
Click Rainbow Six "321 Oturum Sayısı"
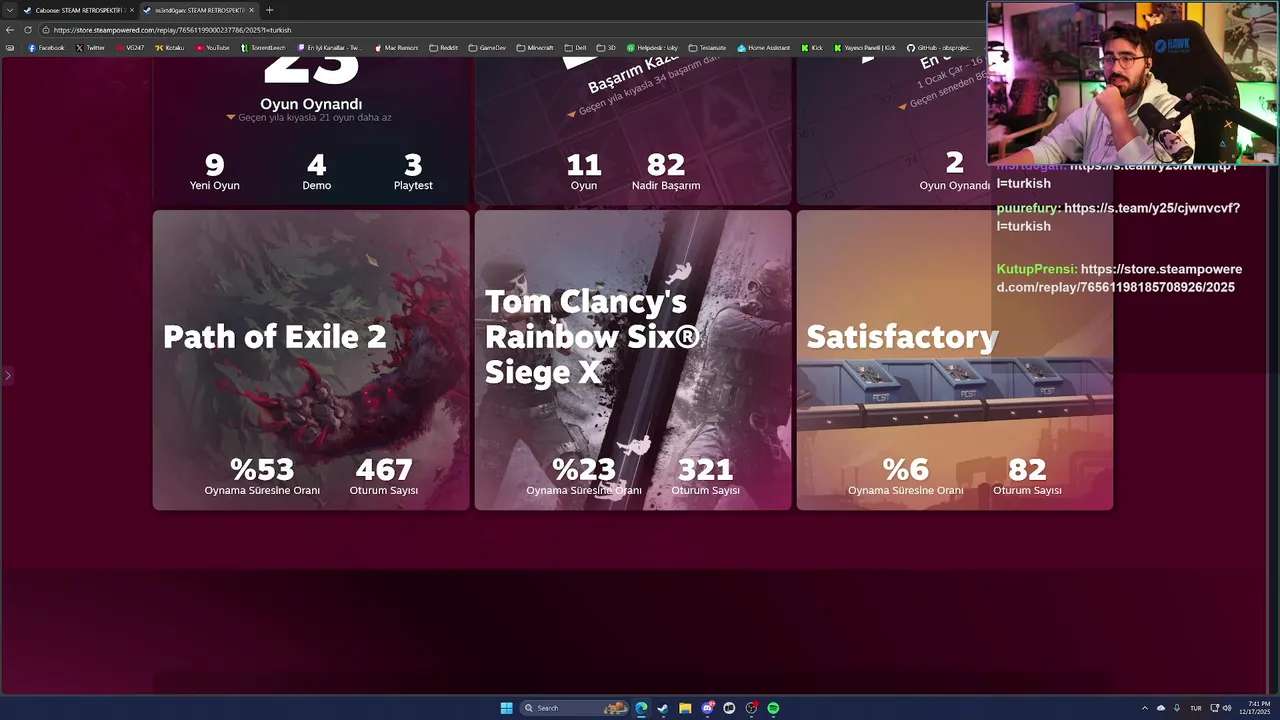pos(706,476)
